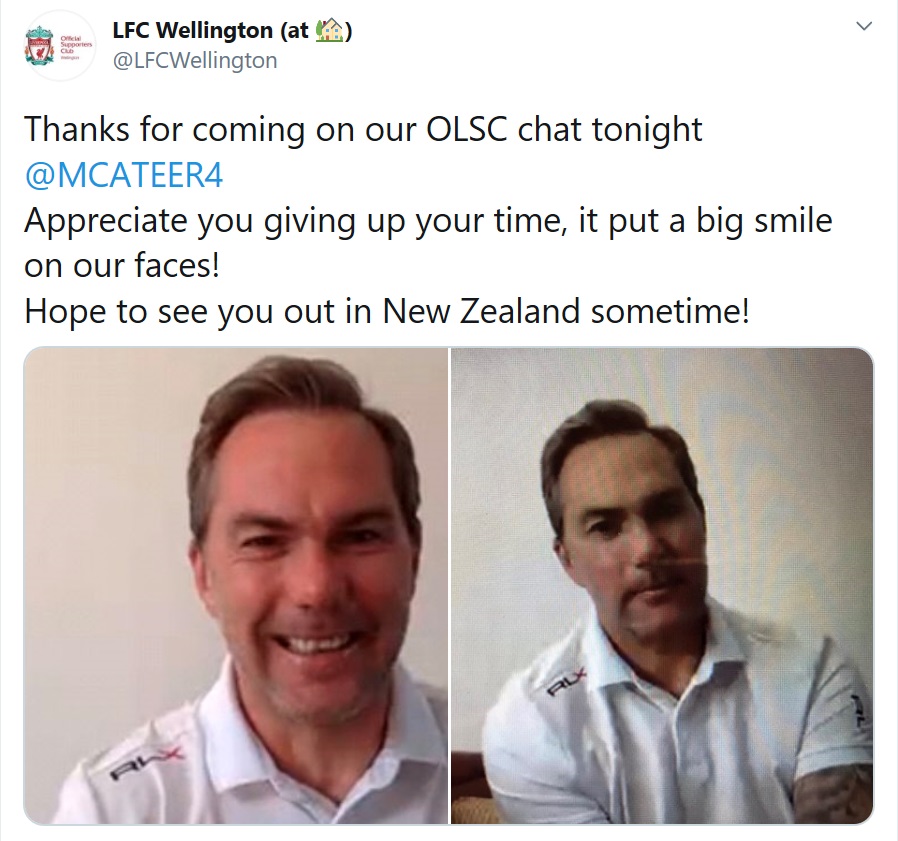The width and height of the screenshot is (898, 841).
Task: Click the "Appreciate you giving up your time" line
Action: (428, 221)
